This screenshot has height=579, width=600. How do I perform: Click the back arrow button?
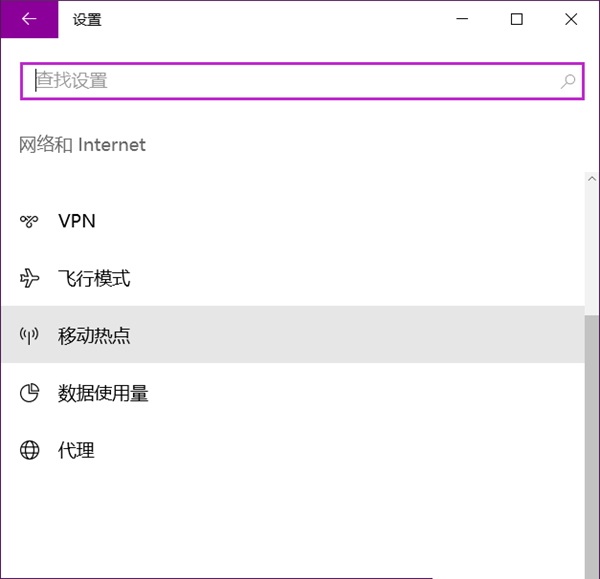(28, 19)
